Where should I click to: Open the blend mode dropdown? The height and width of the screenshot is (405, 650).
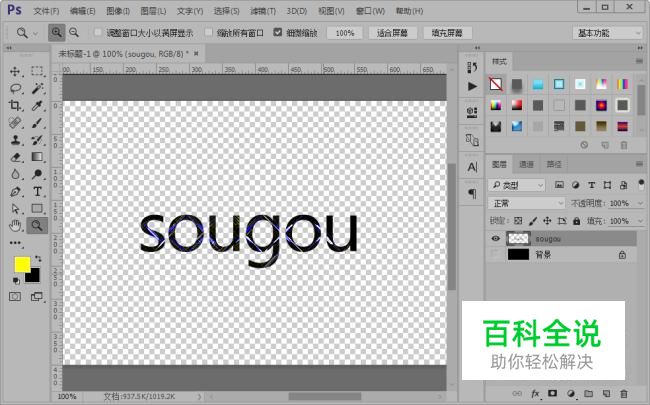pos(526,203)
